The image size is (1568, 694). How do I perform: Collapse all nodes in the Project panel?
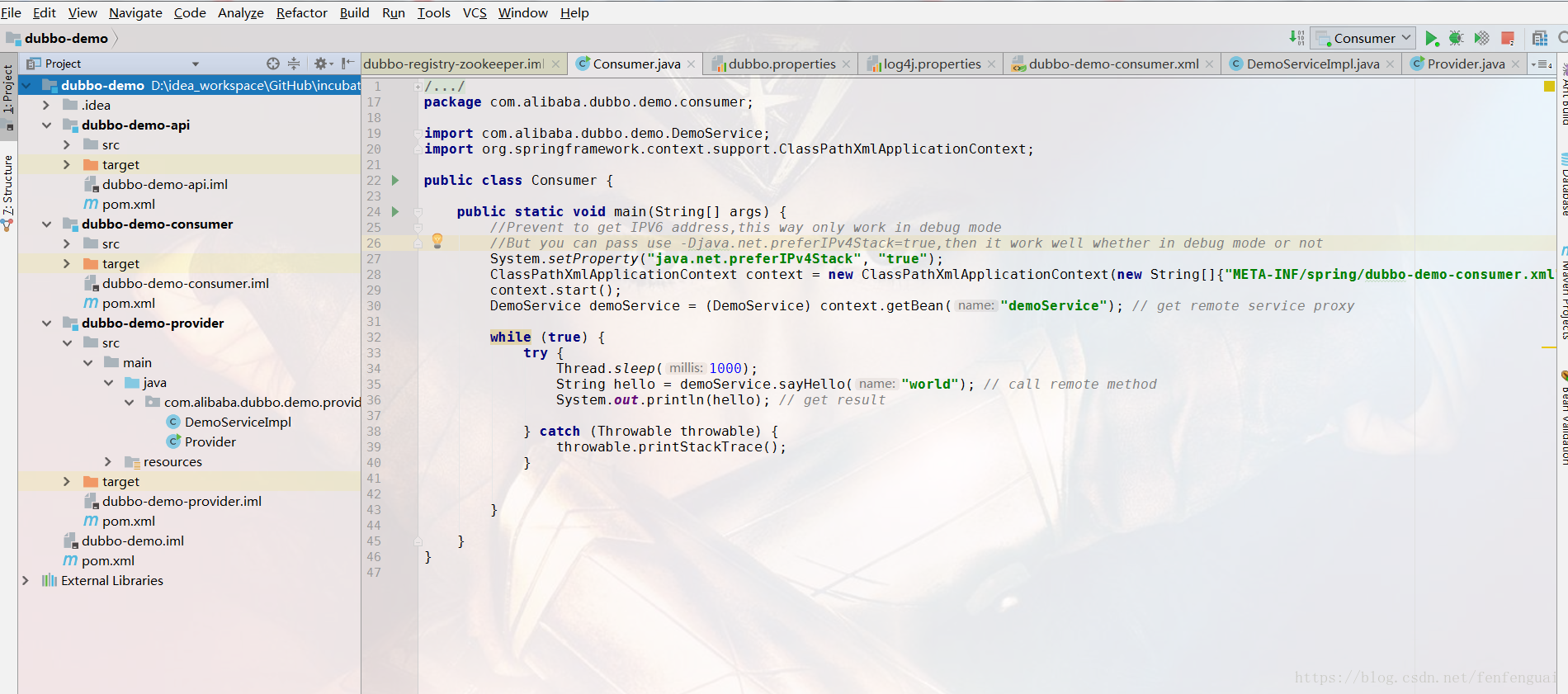[x=294, y=64]
